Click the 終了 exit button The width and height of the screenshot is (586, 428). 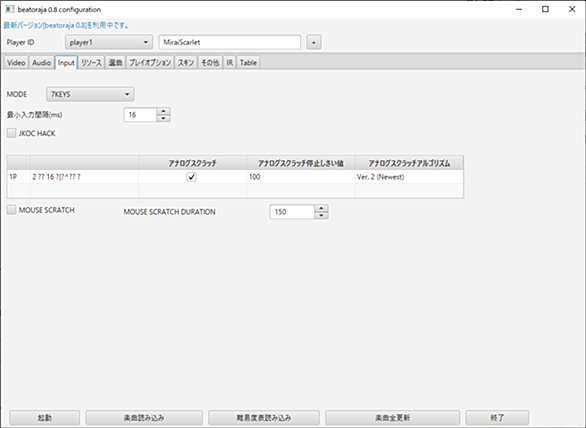click(497, 418)
